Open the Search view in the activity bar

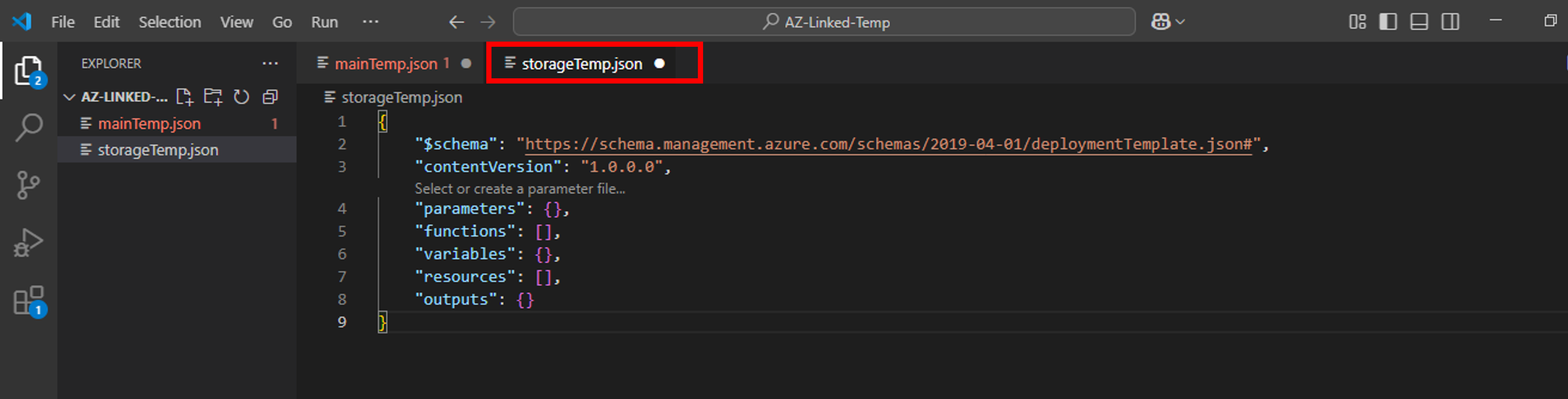pos(28,125)
